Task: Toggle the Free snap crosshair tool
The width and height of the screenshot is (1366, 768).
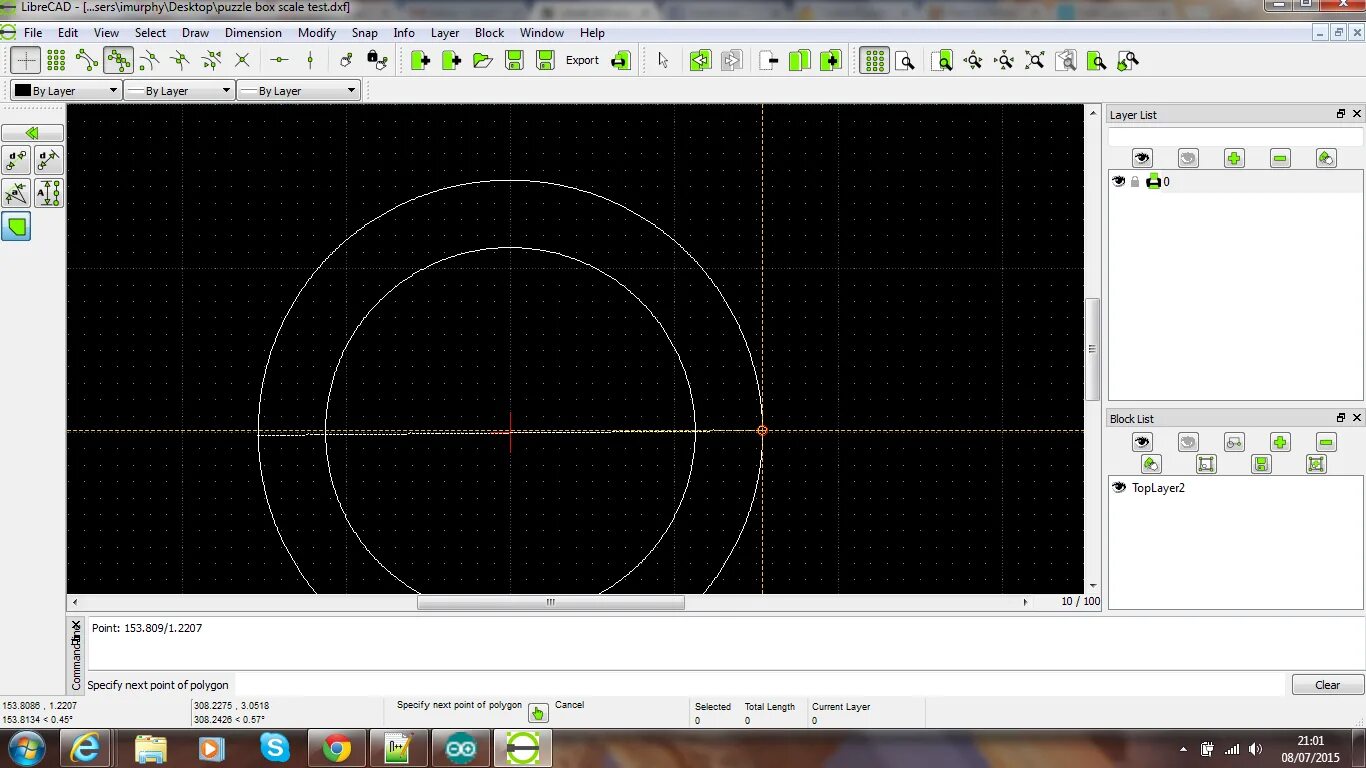Action: pos(26,61)
